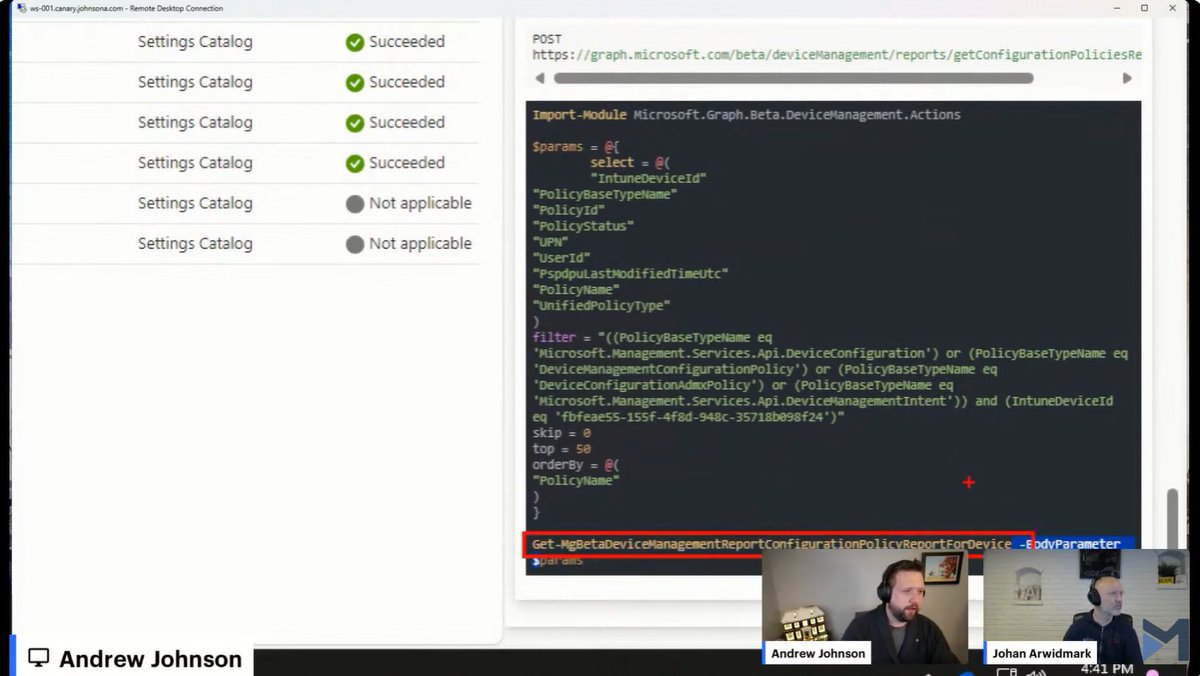Click the monitor icon beside the Andrew Johnson banner
Viewport: 1200px width, 676px height.
pos(38,658)
